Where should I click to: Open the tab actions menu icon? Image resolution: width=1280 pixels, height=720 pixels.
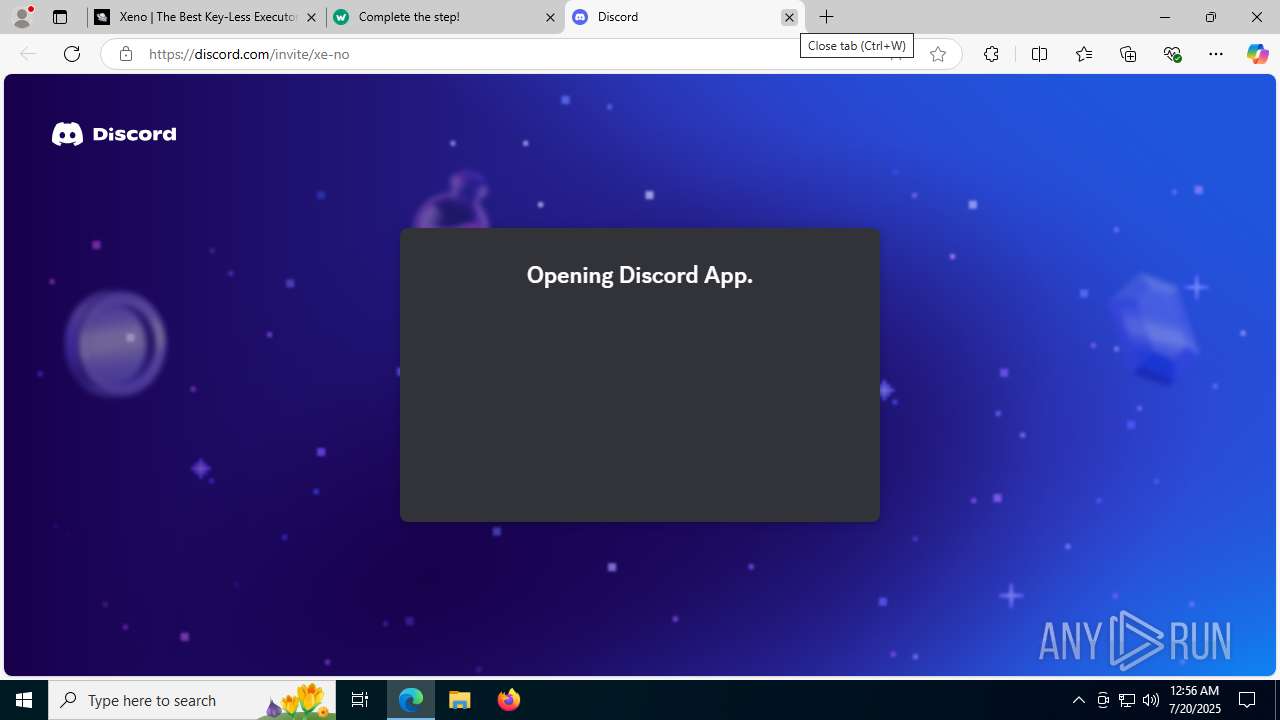coord(60,17)
